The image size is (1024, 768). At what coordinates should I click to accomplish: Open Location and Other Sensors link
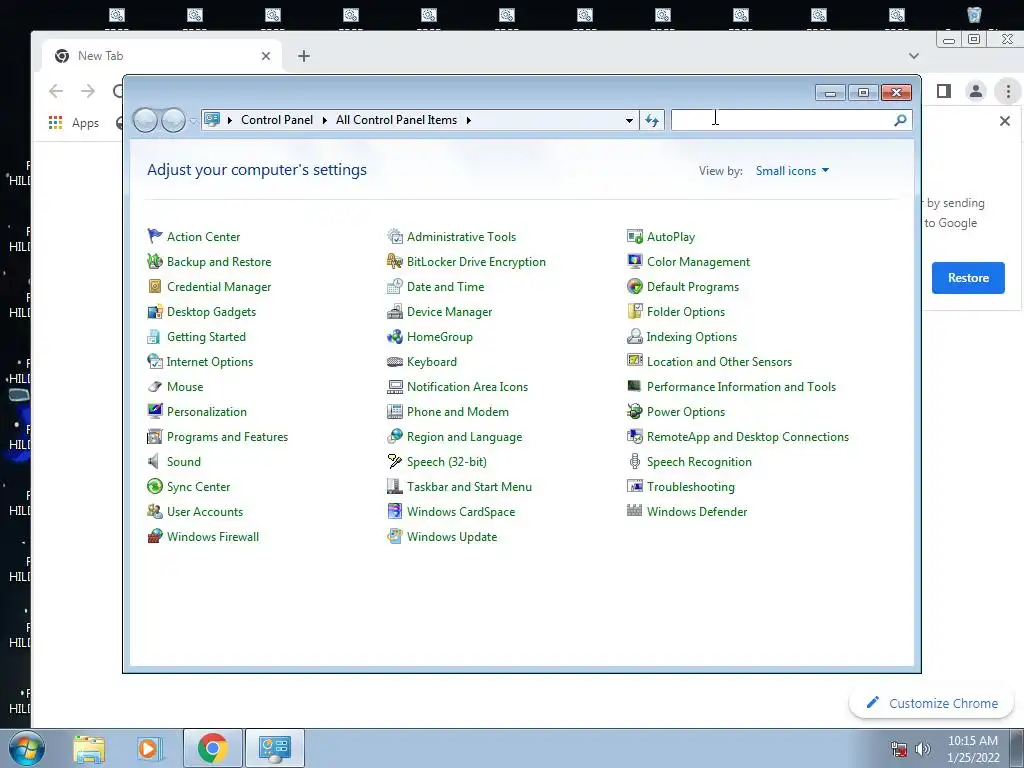point(719,361)
